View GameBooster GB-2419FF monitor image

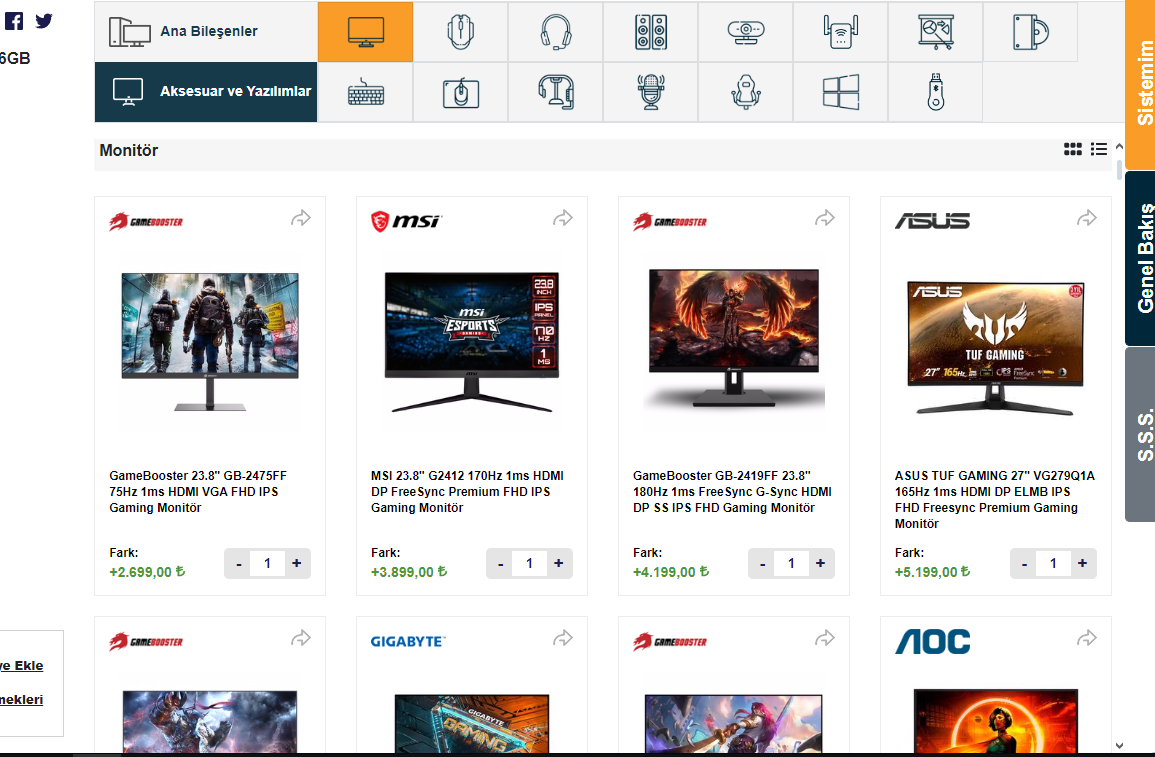734,337
